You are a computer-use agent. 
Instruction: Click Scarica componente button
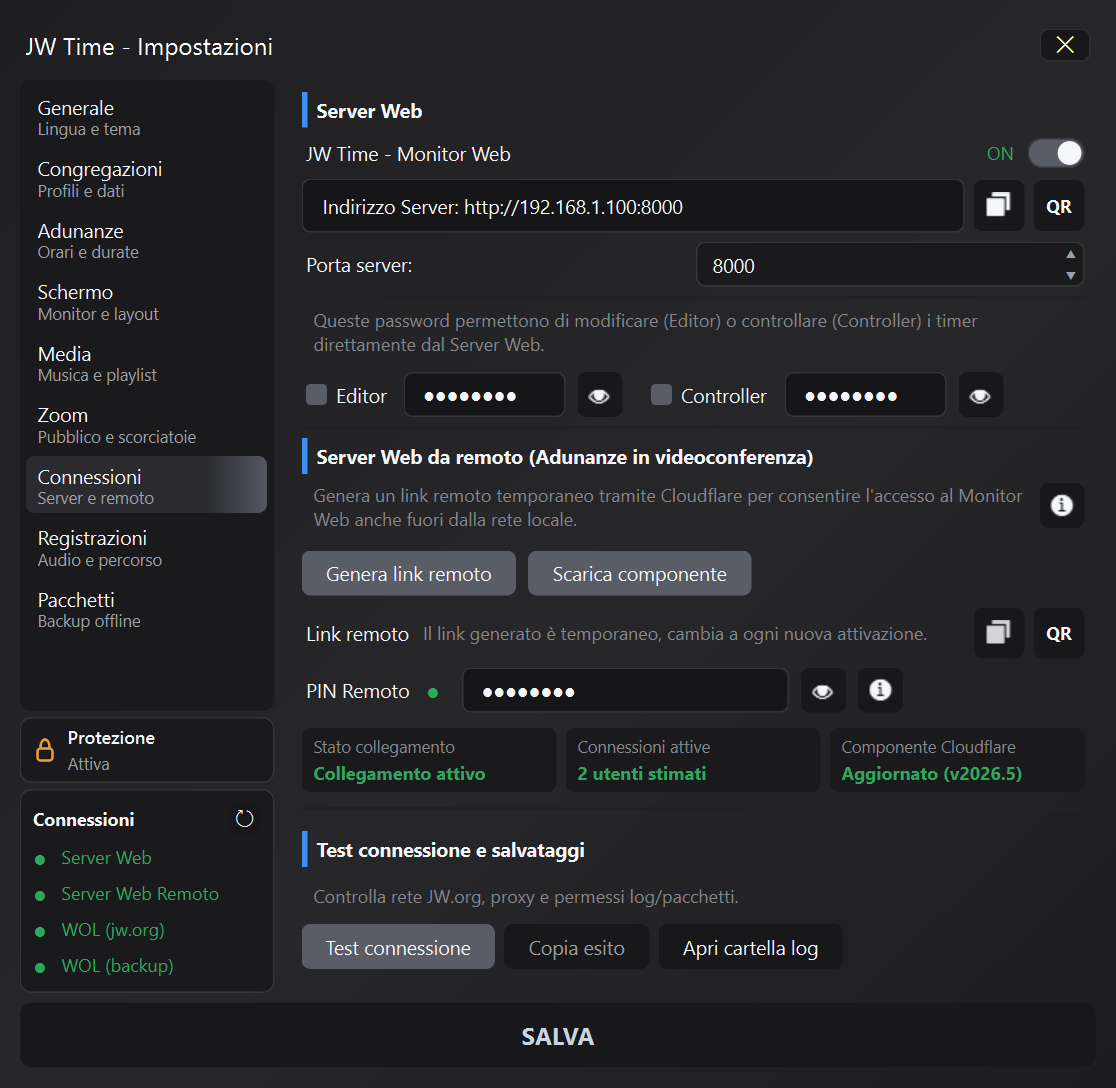click(x=639, y=574)
